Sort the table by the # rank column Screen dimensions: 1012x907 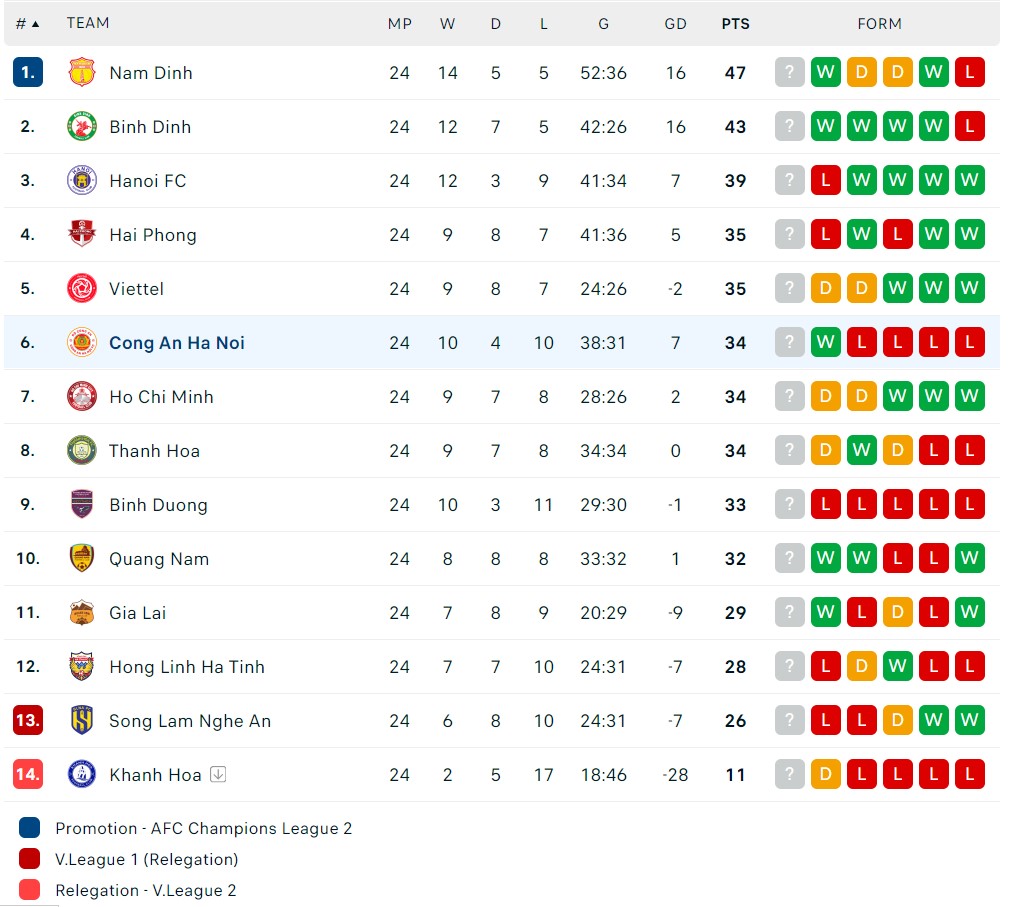27,24
